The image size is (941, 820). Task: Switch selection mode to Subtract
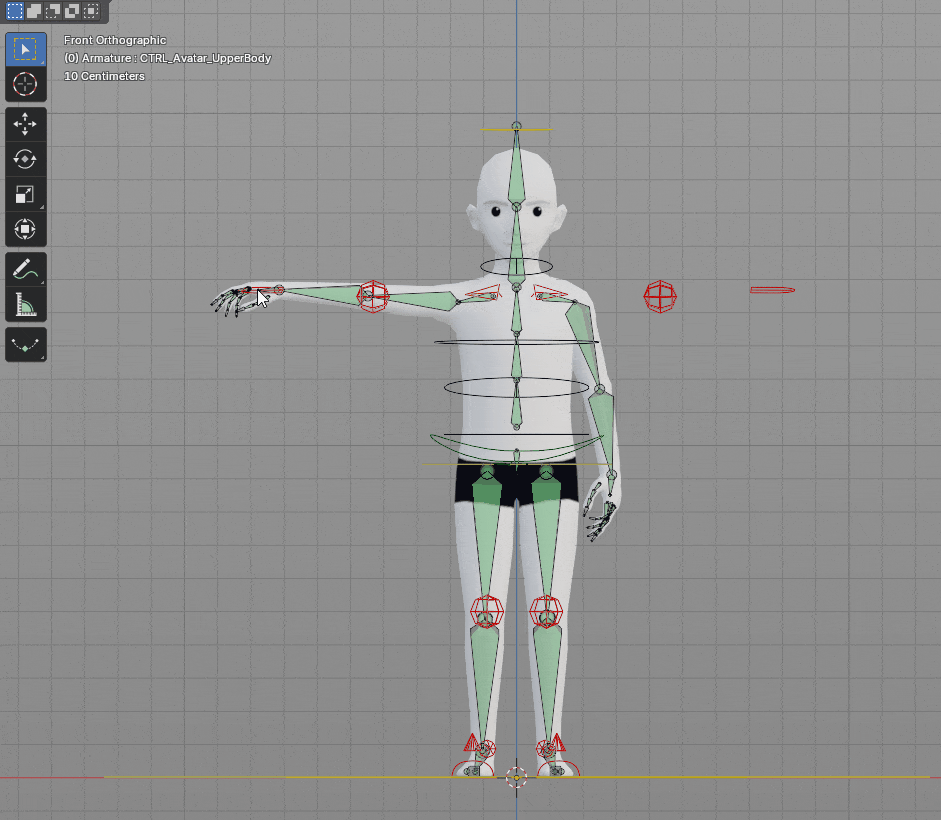pos(53,11)
